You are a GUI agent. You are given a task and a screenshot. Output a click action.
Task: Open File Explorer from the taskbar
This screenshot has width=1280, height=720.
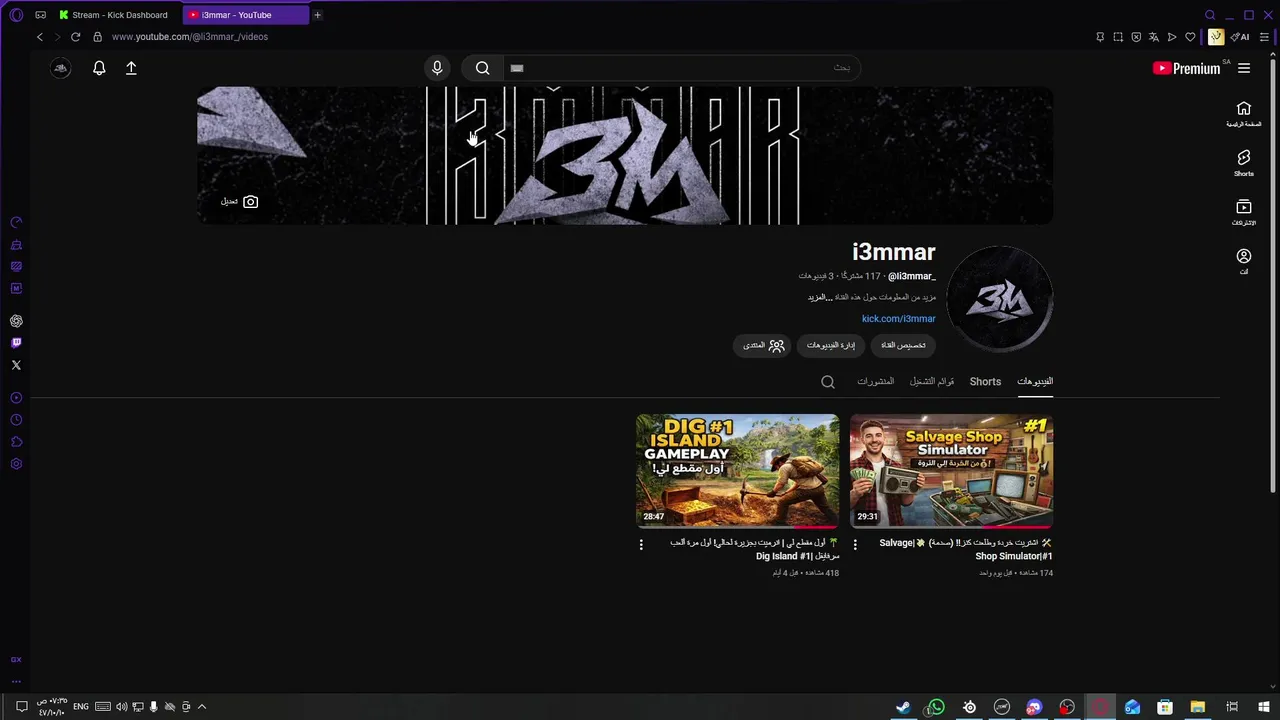click(x=1198, y=707)
